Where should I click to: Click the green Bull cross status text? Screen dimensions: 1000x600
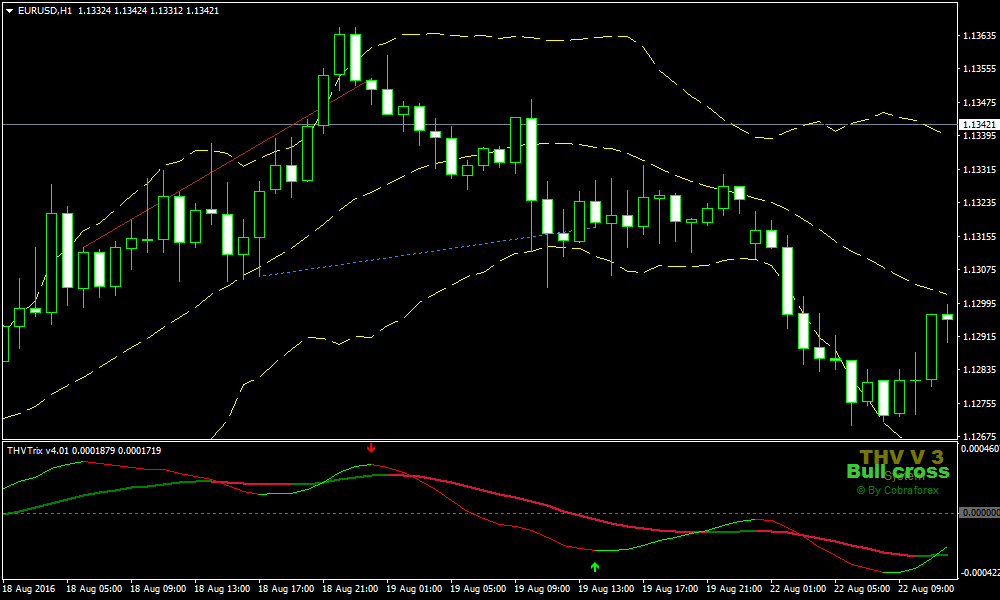point(897,471)
